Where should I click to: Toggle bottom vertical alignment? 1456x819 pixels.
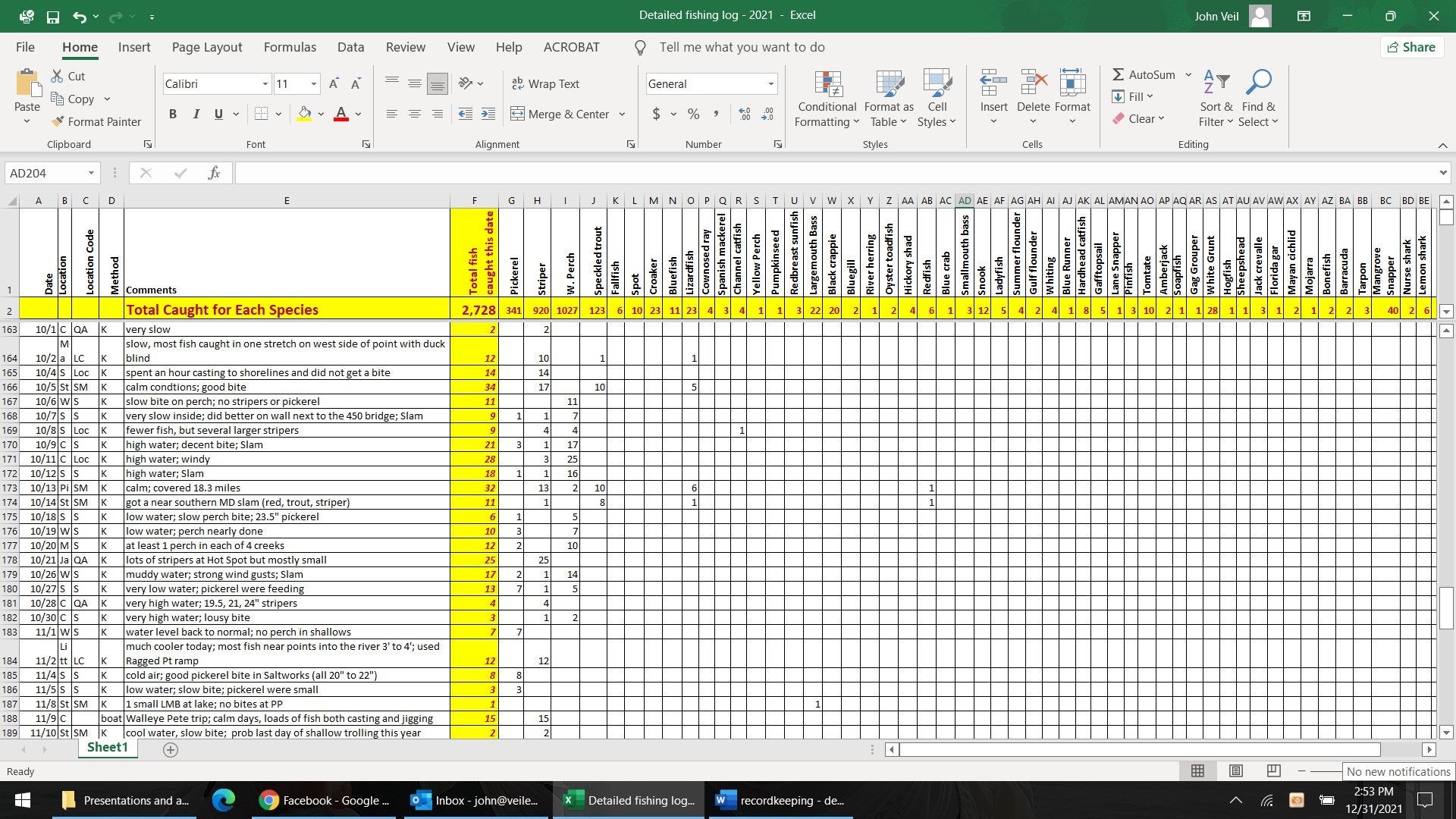[438, 83]
